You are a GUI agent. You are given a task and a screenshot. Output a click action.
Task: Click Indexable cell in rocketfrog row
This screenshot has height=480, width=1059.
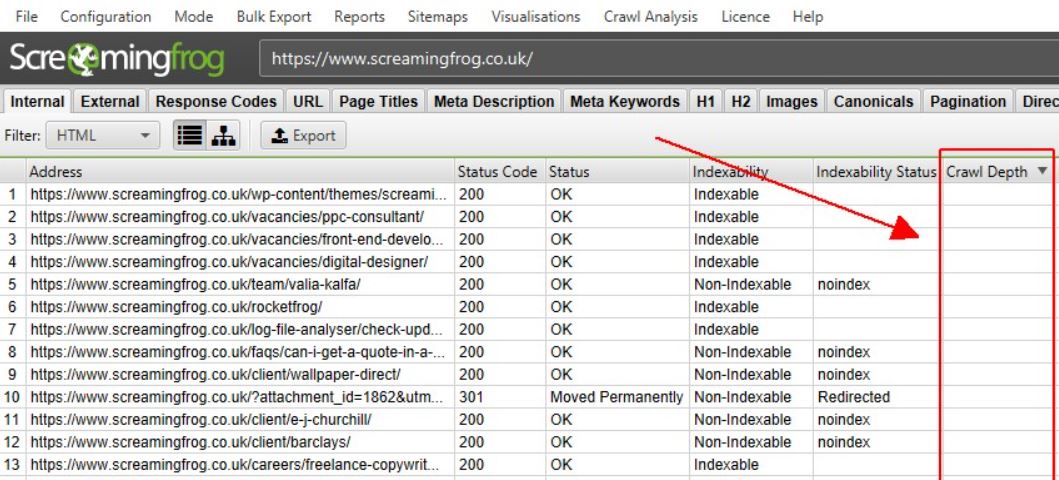click(751, 307)
